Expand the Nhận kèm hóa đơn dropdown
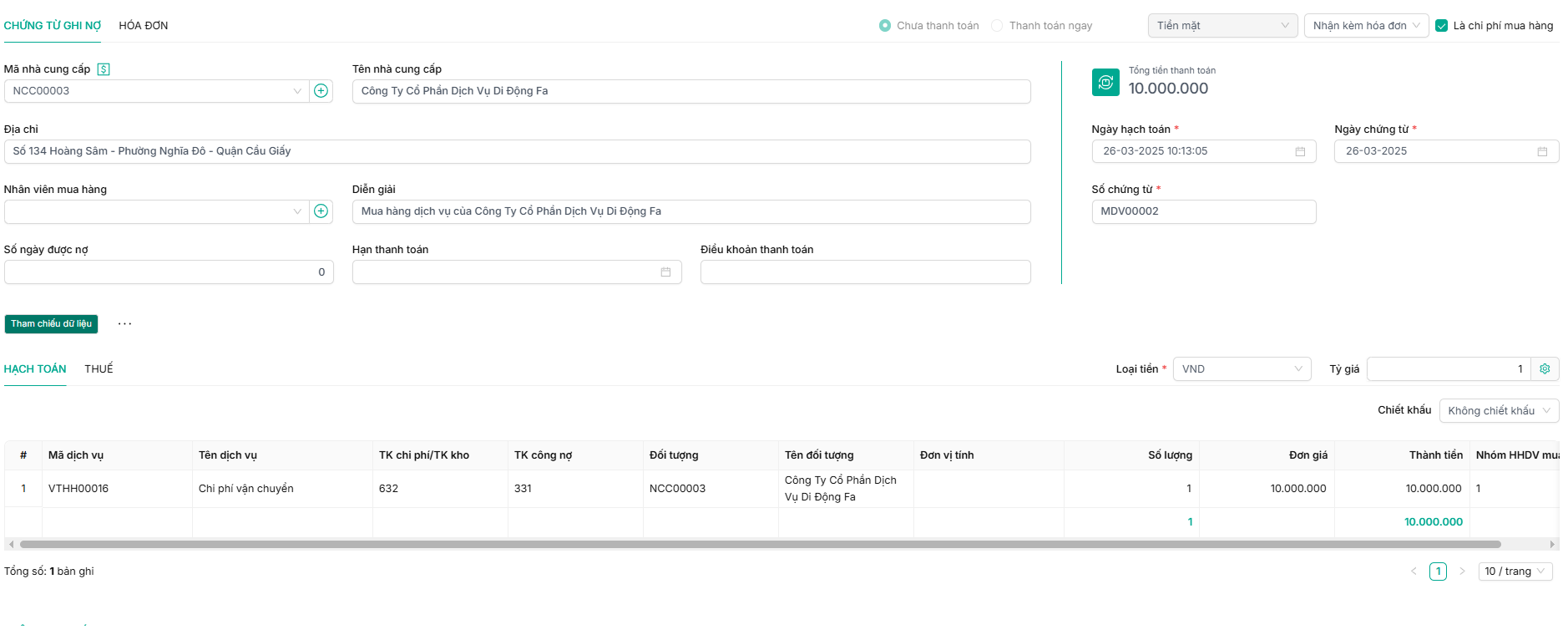Image resolution: width=1568 pixels, height=635 pixels. 1366,26
